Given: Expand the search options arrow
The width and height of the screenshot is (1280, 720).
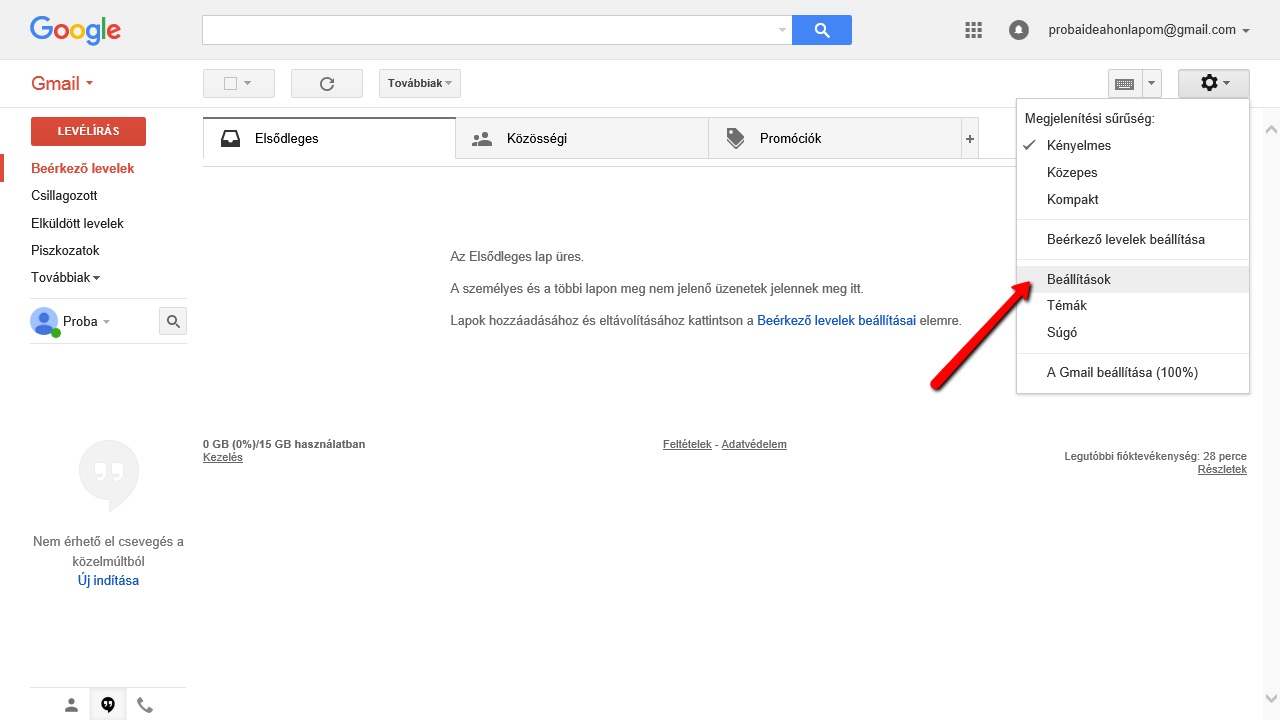Looking at the screenshot, I should [782, 30].
